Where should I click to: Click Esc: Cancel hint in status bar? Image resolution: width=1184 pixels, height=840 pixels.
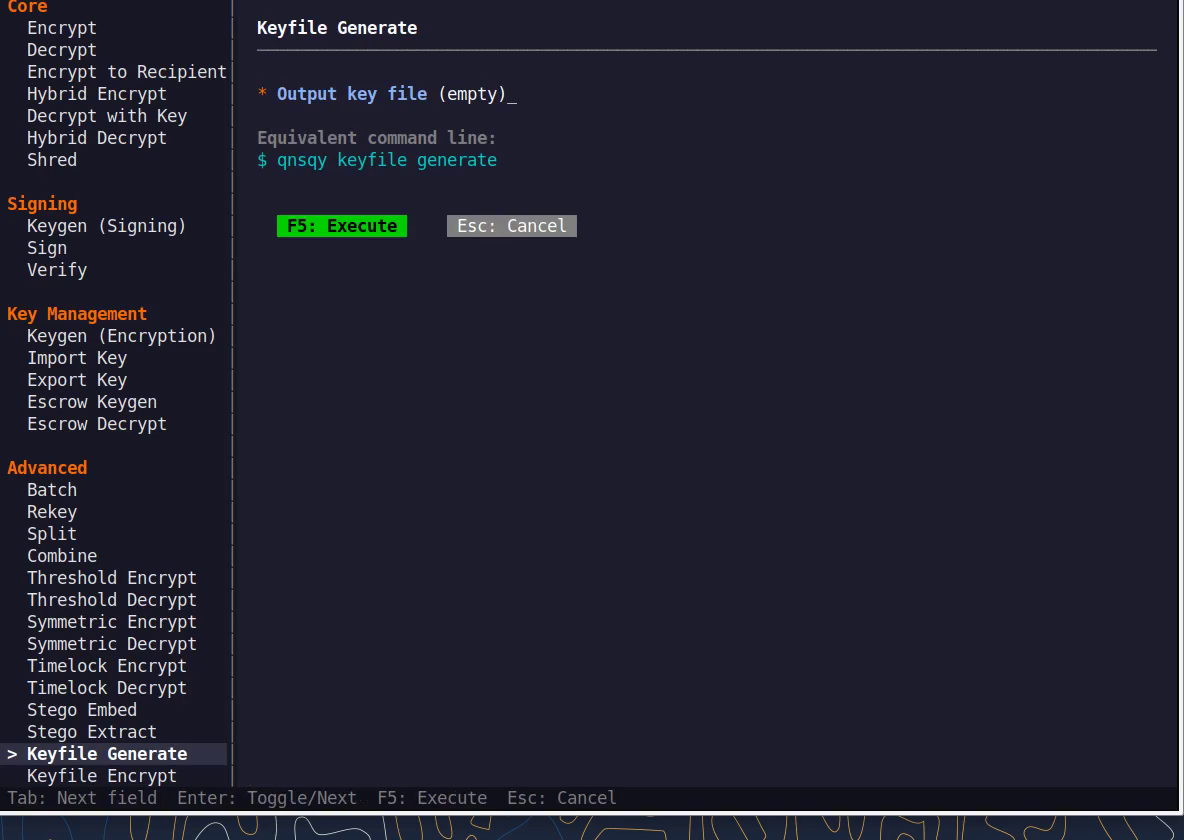tap(562, 798)
